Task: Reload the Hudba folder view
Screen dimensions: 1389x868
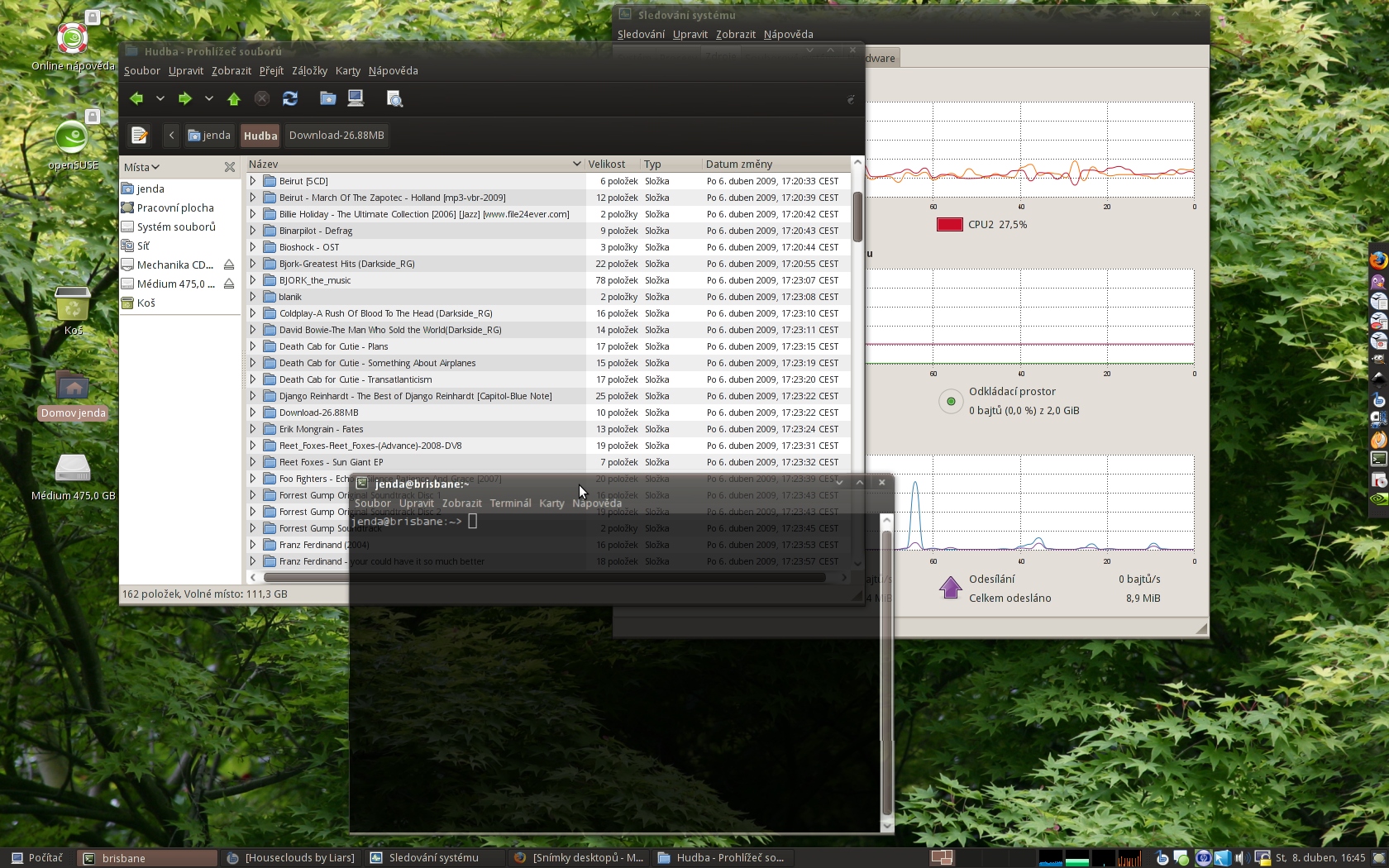Action: pyautogui.click(x=290, y=98)
